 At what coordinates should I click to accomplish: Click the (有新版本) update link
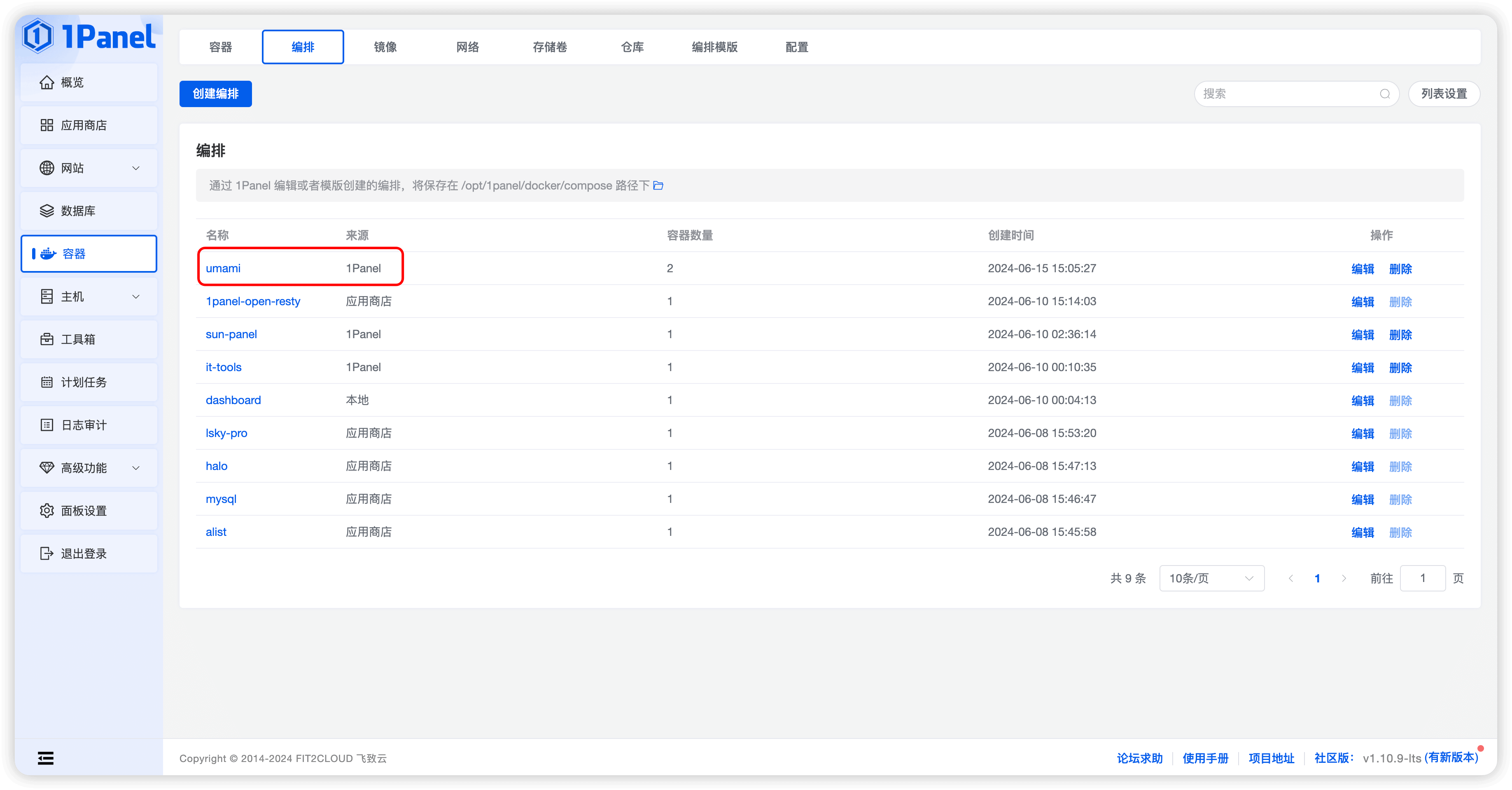point(1451,757)
